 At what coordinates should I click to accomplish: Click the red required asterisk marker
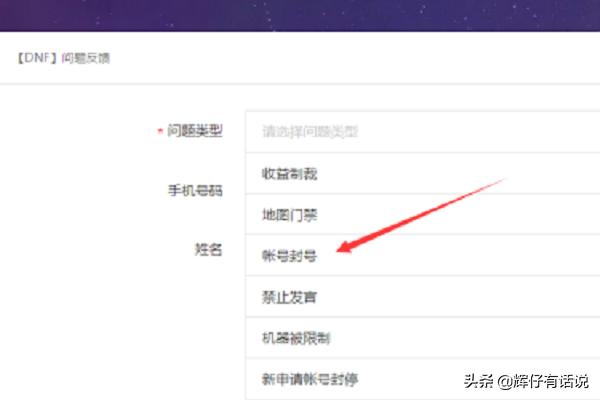[160, 132]
